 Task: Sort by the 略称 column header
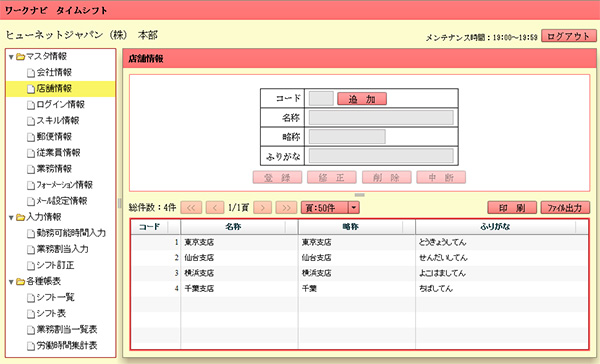pos(357,227)
